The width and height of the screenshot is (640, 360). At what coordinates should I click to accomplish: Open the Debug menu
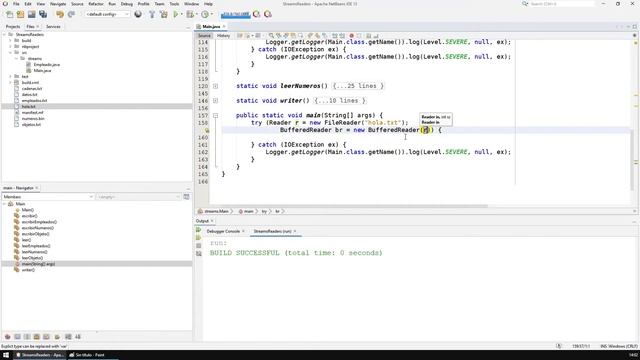pos(127,4)
